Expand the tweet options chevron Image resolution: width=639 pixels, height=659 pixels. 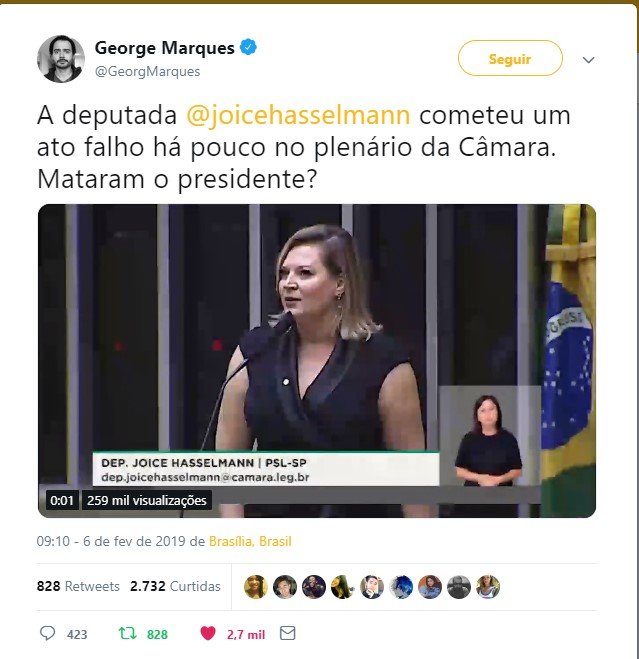tap(589, 60)
